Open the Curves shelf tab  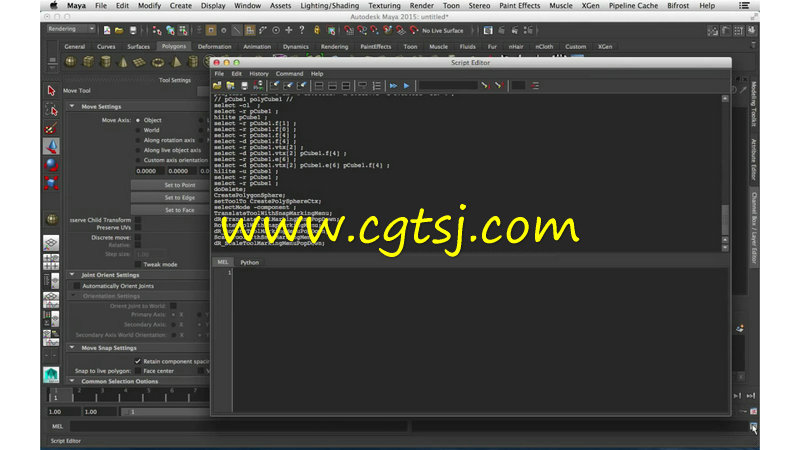pyautogui.click(x=106, y=46)
